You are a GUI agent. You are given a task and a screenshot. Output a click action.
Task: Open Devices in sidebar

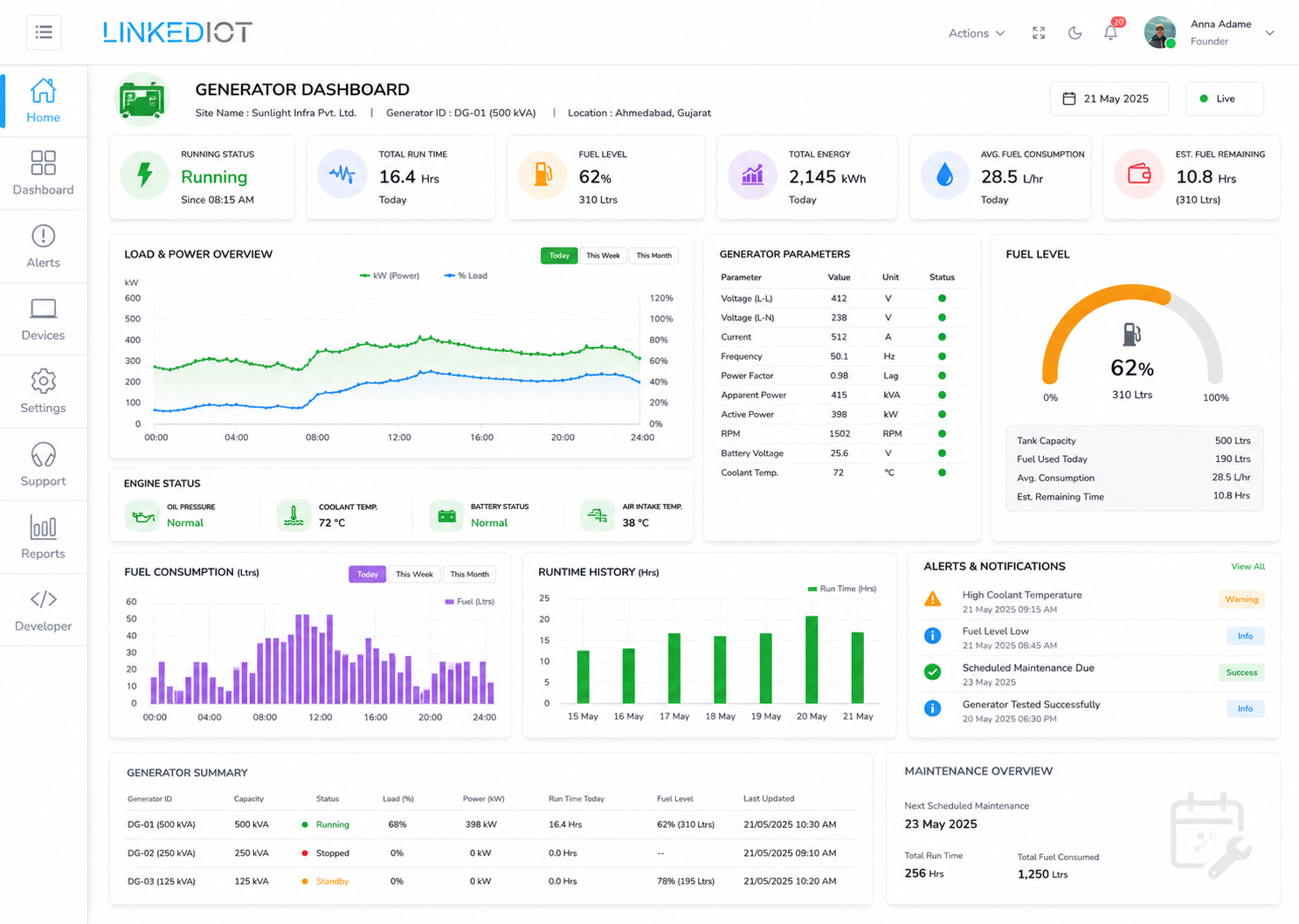tap(43, 319)
